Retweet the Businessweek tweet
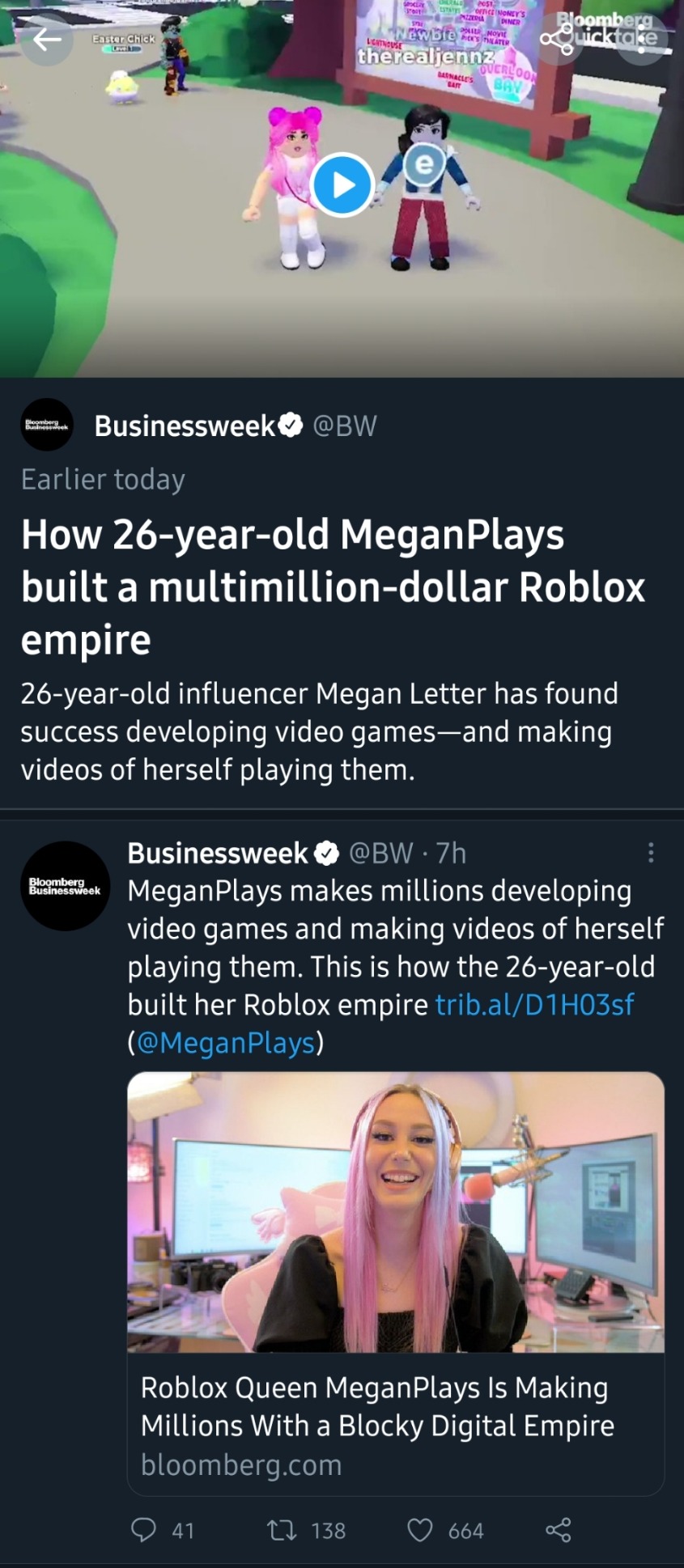 [x=282, y=1530]
